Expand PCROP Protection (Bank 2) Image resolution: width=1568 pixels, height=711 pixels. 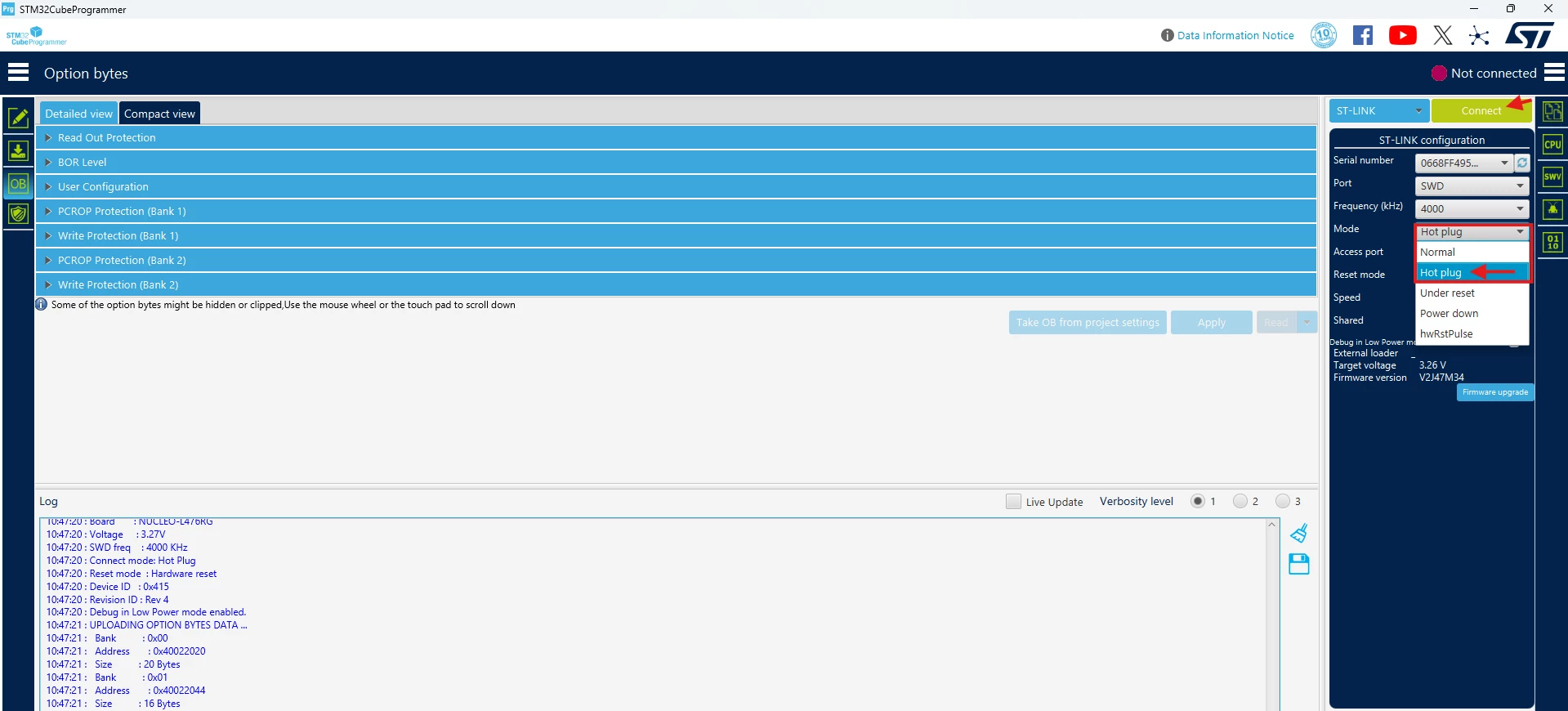[677, 260]
